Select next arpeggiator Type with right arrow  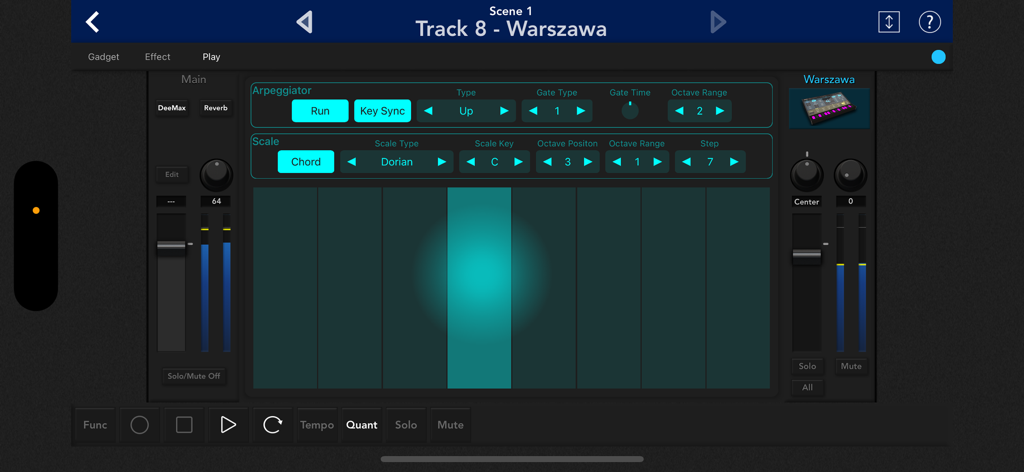pyautogui.click(x=504, y=111)
